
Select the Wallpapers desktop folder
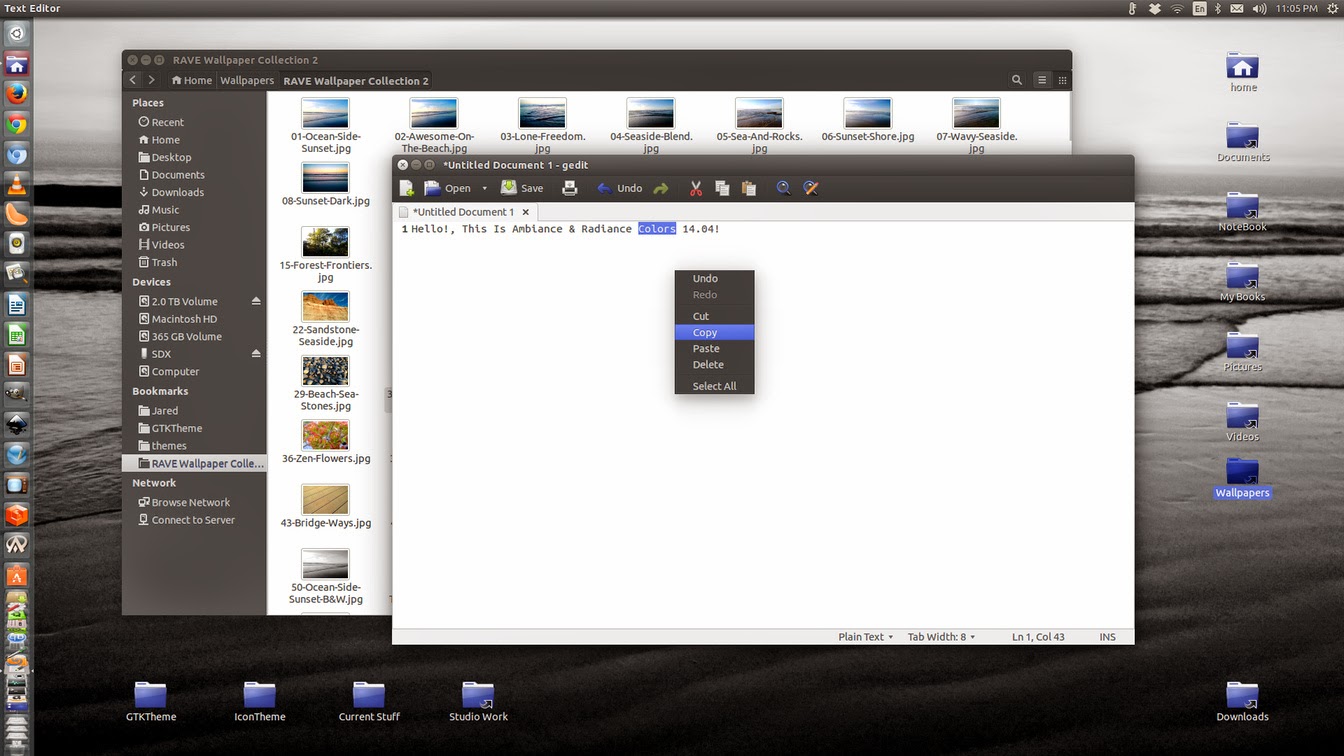(x=1242, y=477)
